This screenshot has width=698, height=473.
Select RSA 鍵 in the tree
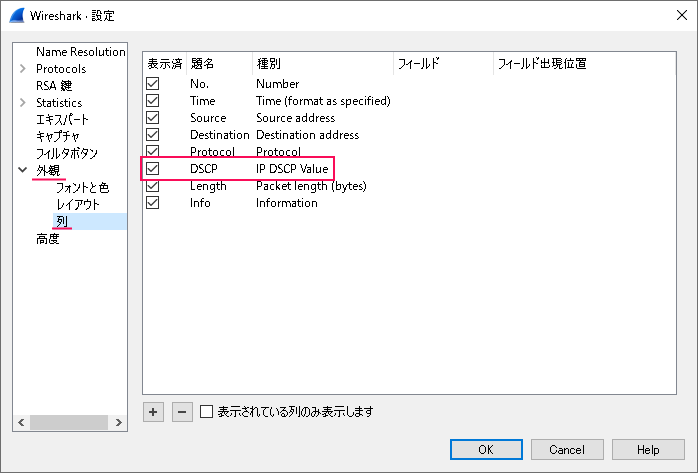[x=54, y=85]
